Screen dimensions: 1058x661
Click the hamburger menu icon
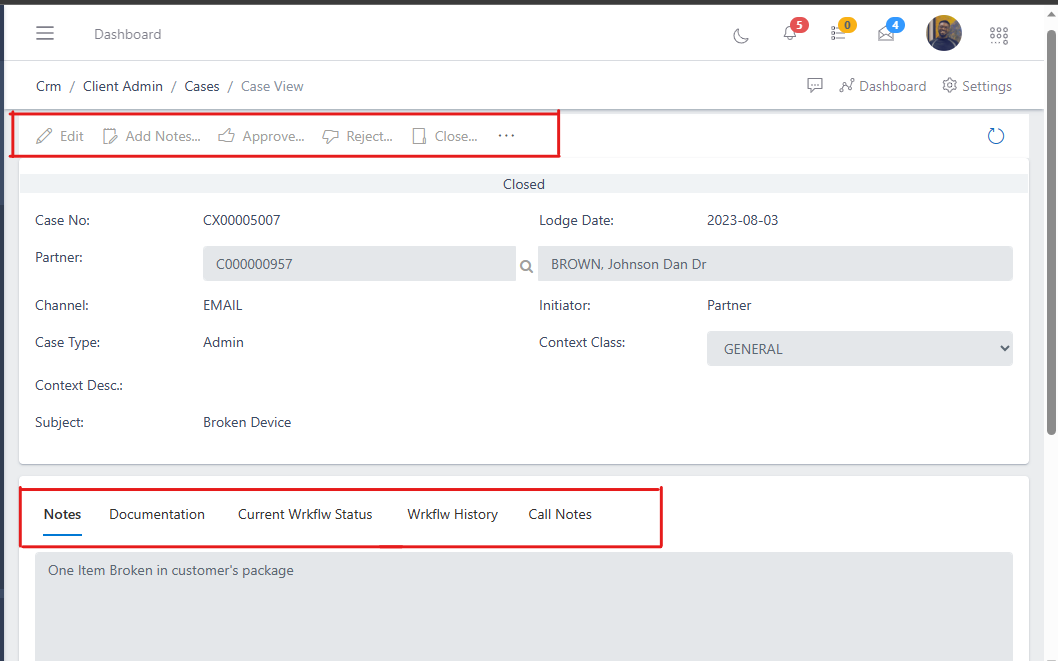[x=44, y=32]
